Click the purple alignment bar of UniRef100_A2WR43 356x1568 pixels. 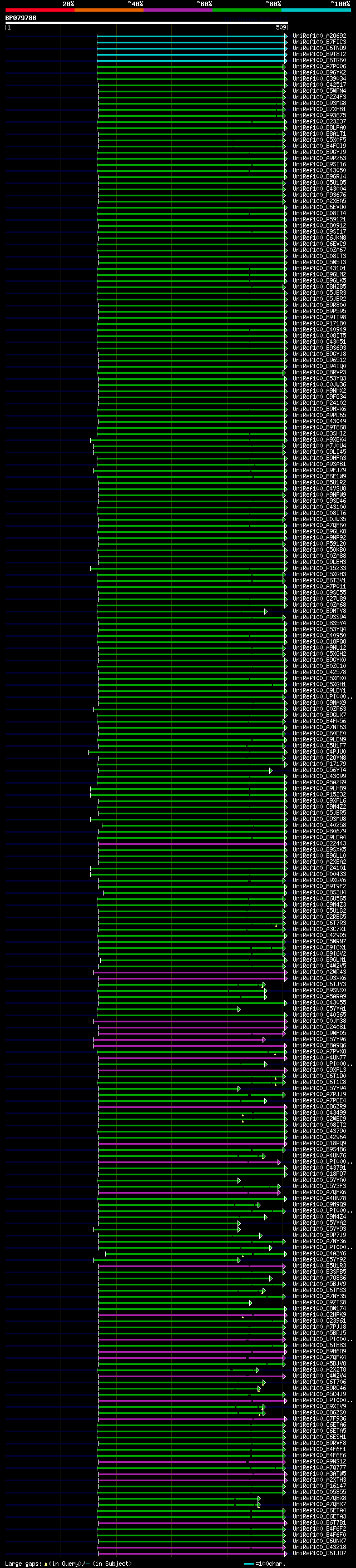(x=190, y=972)
